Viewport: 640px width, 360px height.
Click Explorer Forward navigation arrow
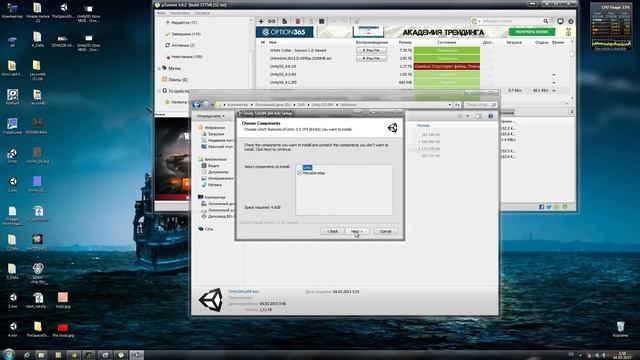coord(206,104)
